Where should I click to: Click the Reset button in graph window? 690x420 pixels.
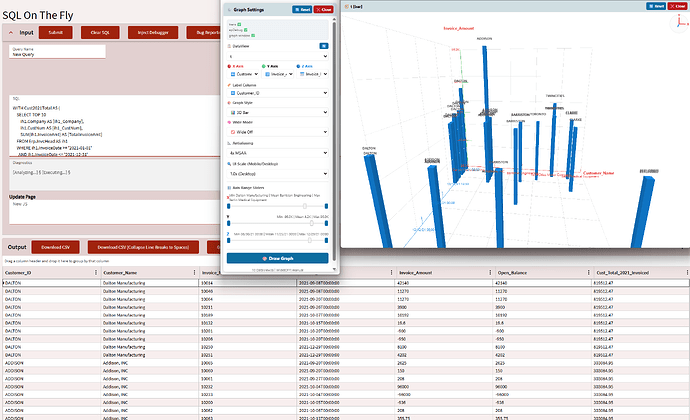coord(656,6)
